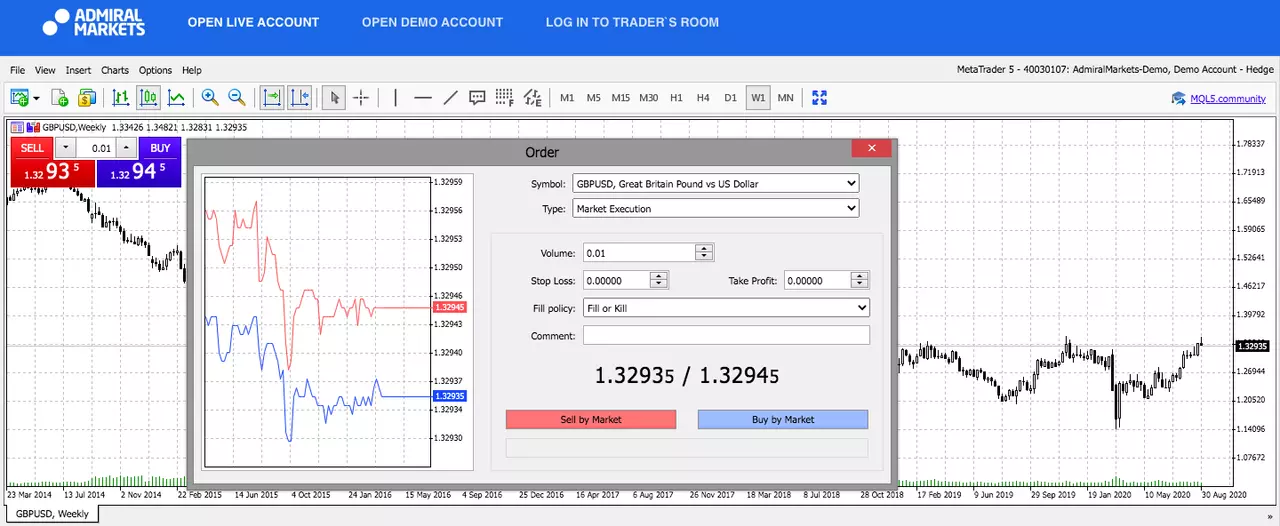Switch to line chart display
The width and height of the screenshot is (1280, 526).
coord(176,97)
